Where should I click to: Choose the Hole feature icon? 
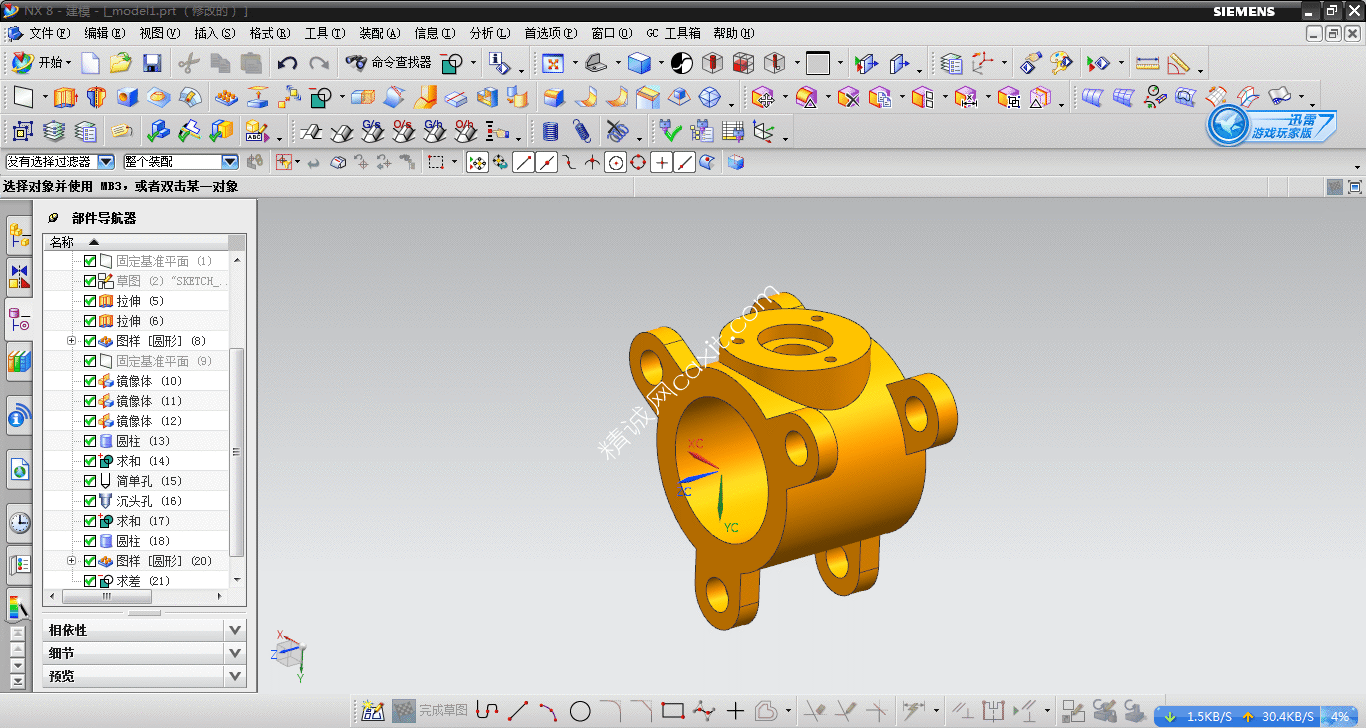[127, 98]
